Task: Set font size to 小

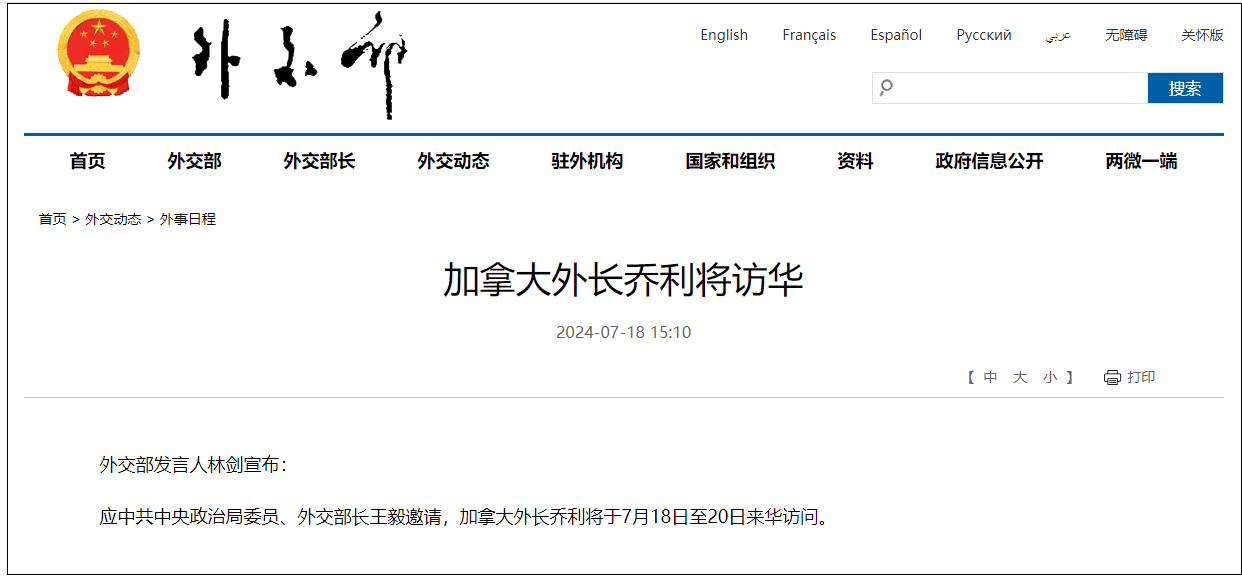Action: click(x=1050, y=378)
